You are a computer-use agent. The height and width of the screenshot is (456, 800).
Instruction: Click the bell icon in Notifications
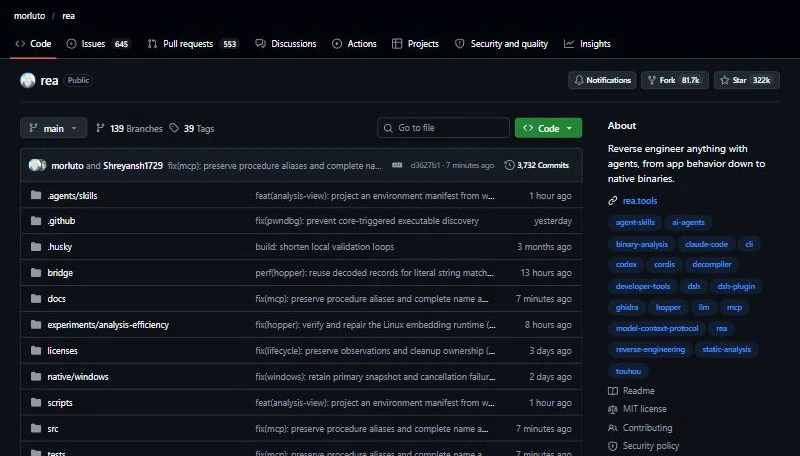(x=579, y=80)
